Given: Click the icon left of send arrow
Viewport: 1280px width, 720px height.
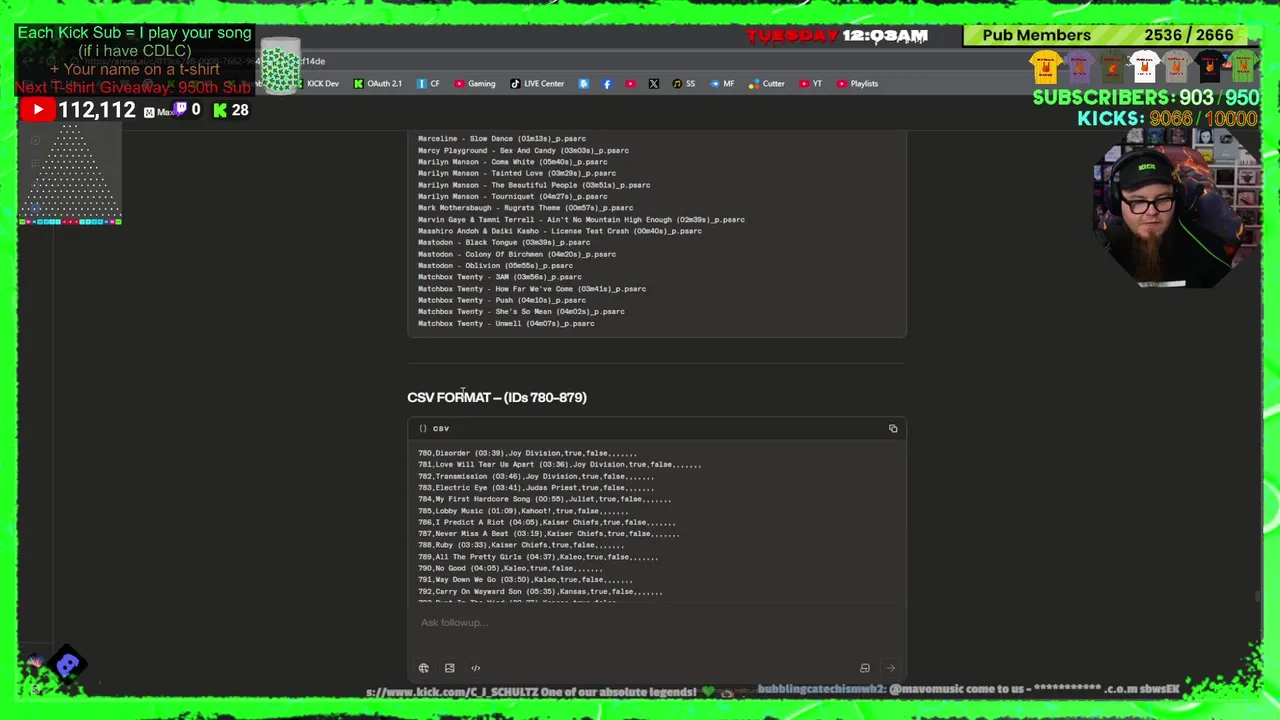Looking at the screenshot, I should 865,668.
